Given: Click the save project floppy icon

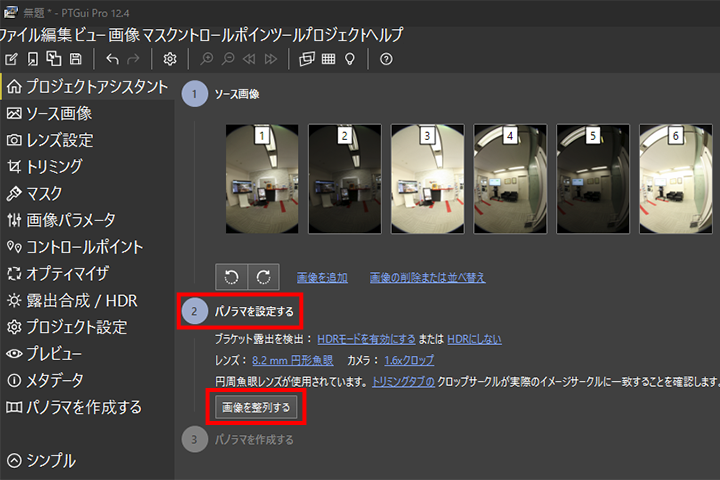Looking at the screenshot, I should (75, 59).
